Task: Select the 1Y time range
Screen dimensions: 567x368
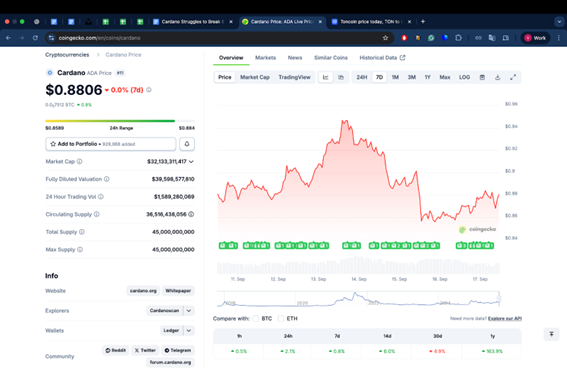Action: tap(427, 77)
